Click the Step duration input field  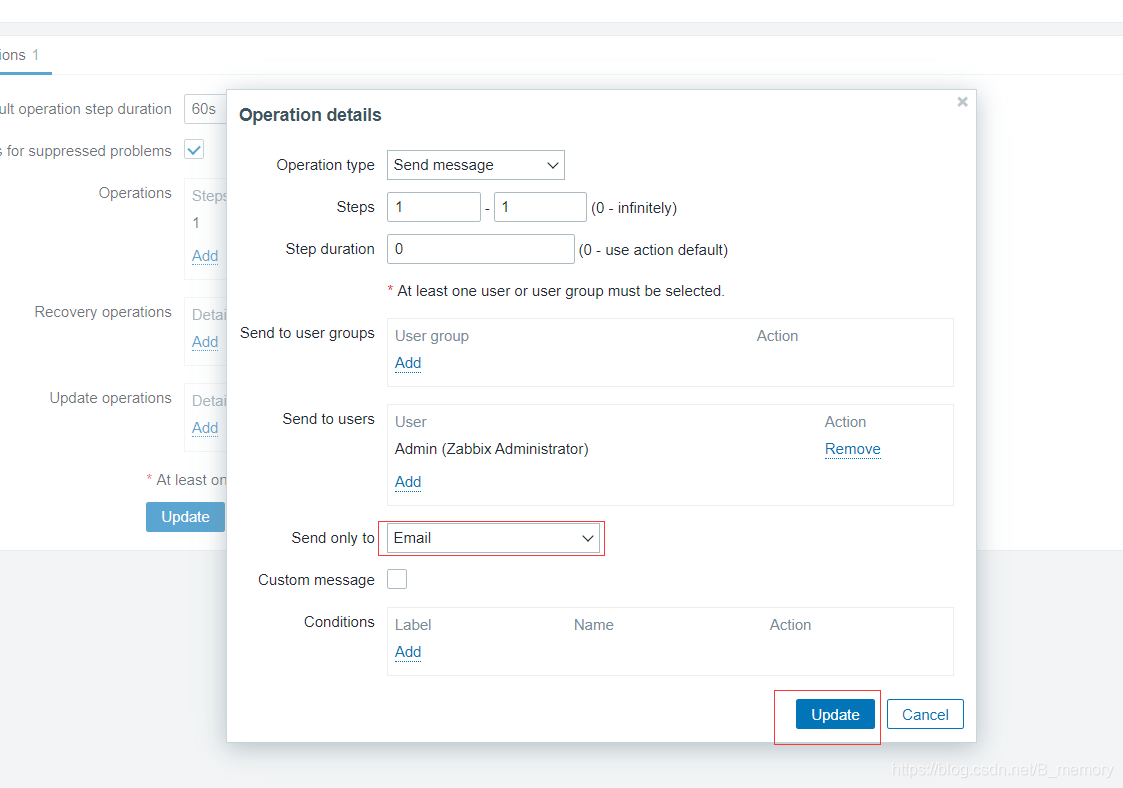tap(481, 249)
